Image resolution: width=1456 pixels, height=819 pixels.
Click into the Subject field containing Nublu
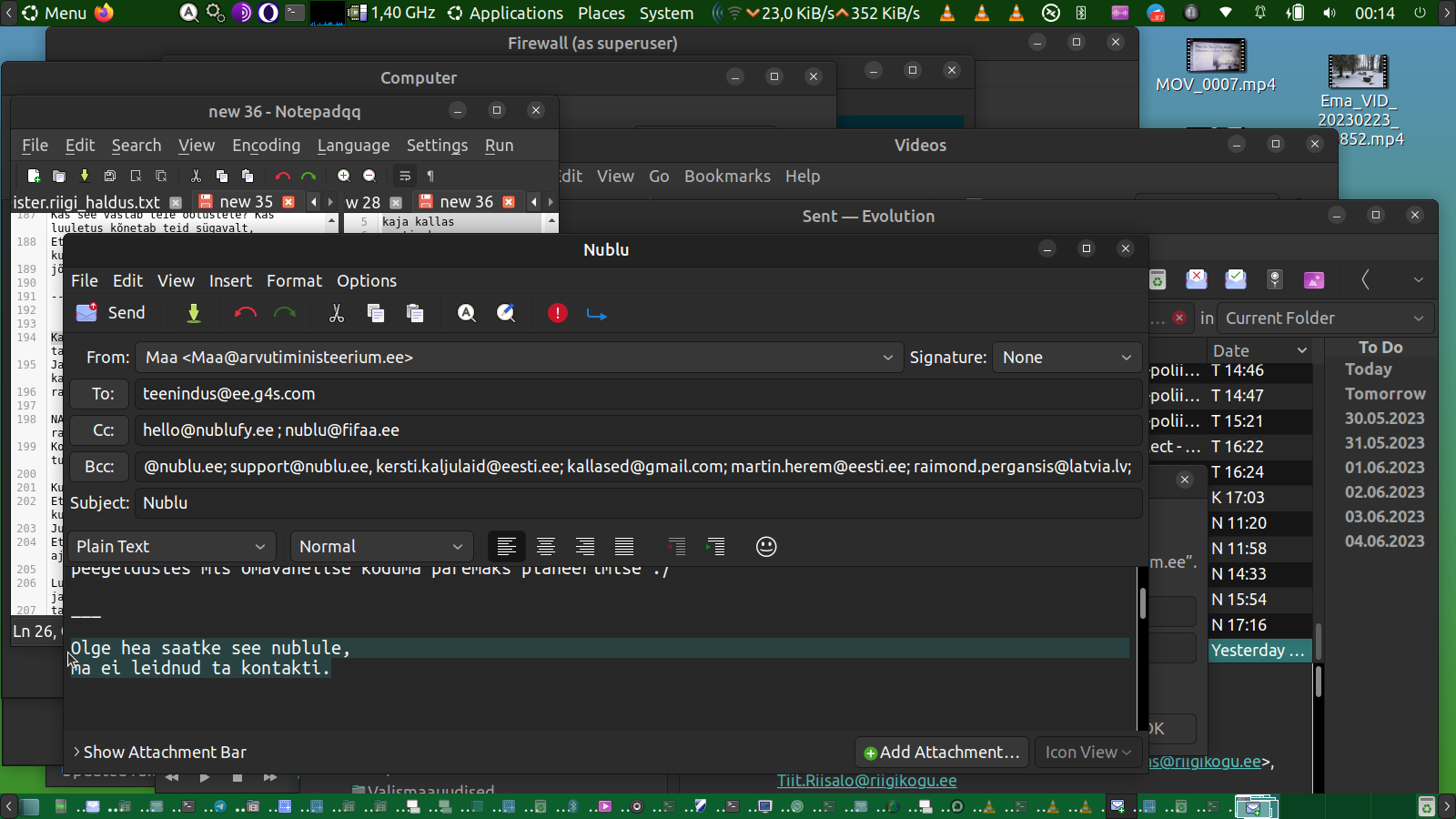click(x=637, y=503)
